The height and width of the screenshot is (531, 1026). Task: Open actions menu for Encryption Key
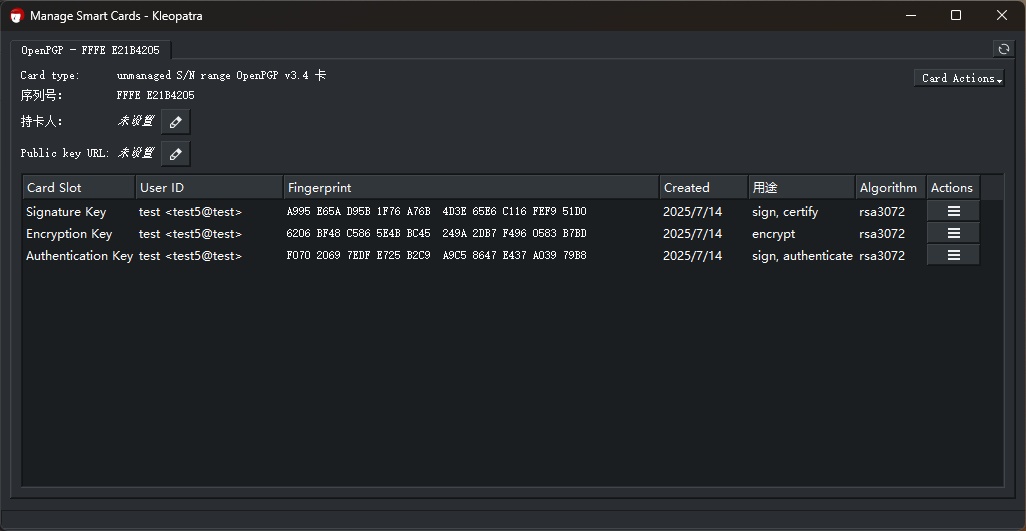(953, 234)
